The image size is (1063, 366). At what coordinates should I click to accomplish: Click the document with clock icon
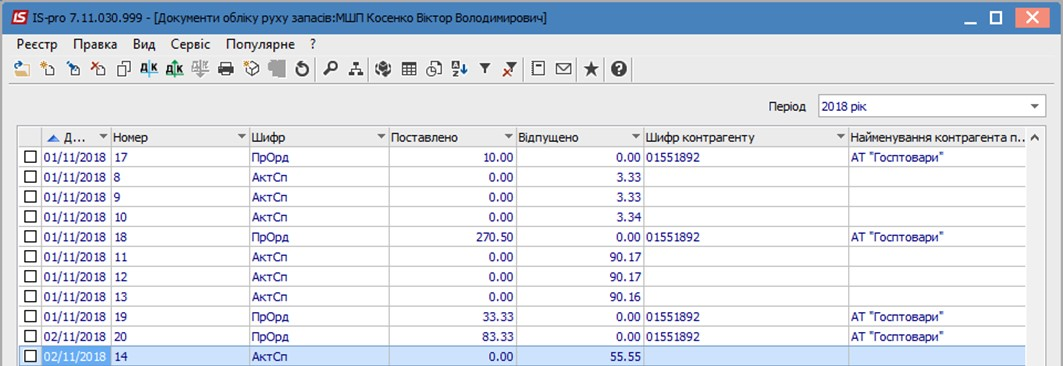(434, 68)
